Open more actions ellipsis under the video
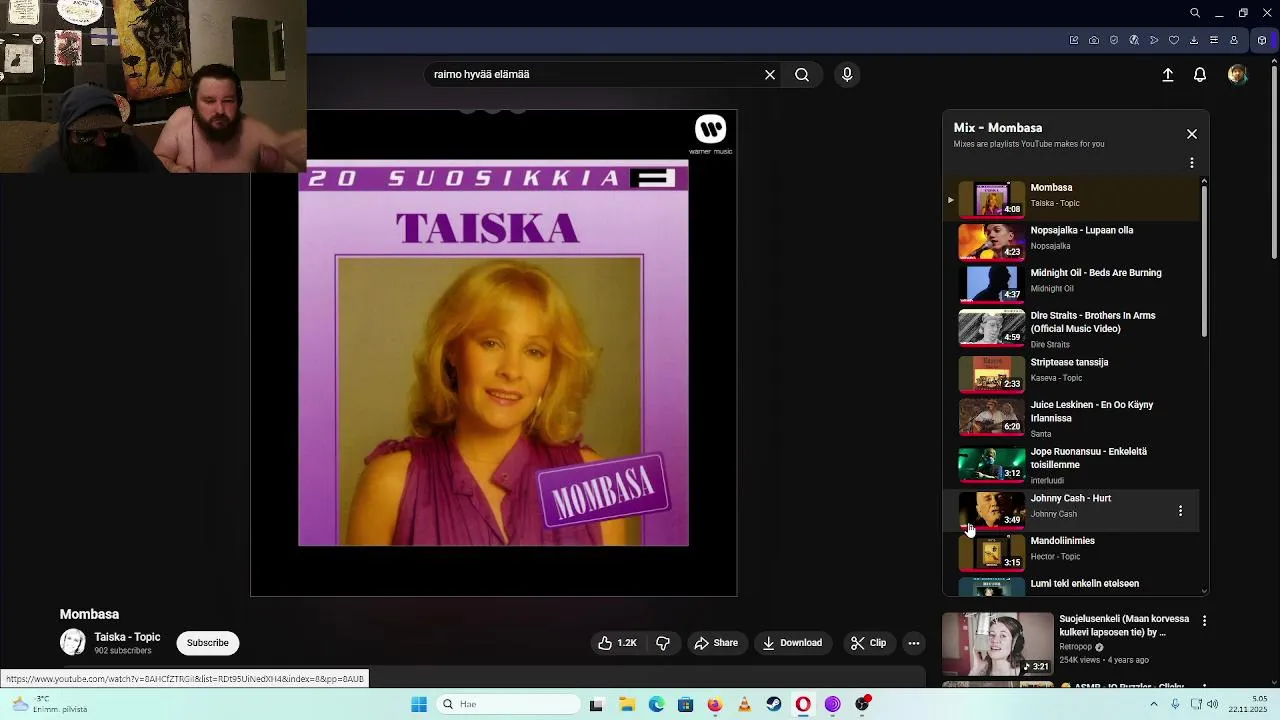The height and width of the screenshot is (720, 1280). click(914, 643)
